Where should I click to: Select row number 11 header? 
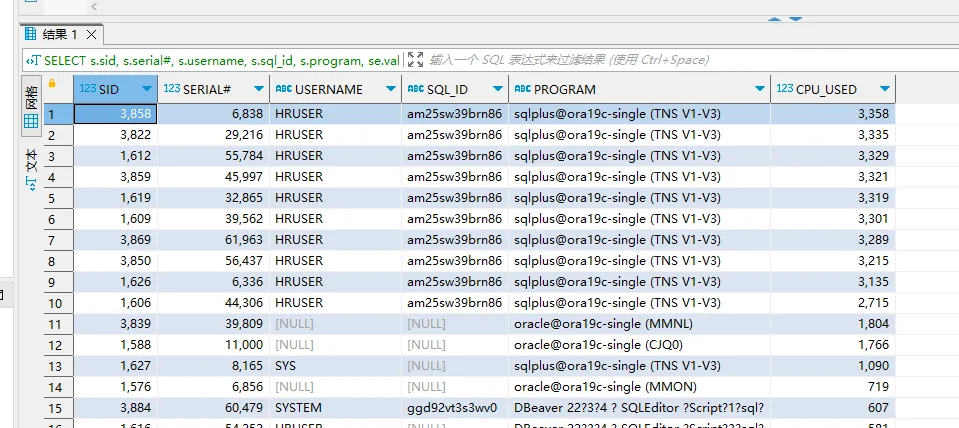tap(59, 324)
